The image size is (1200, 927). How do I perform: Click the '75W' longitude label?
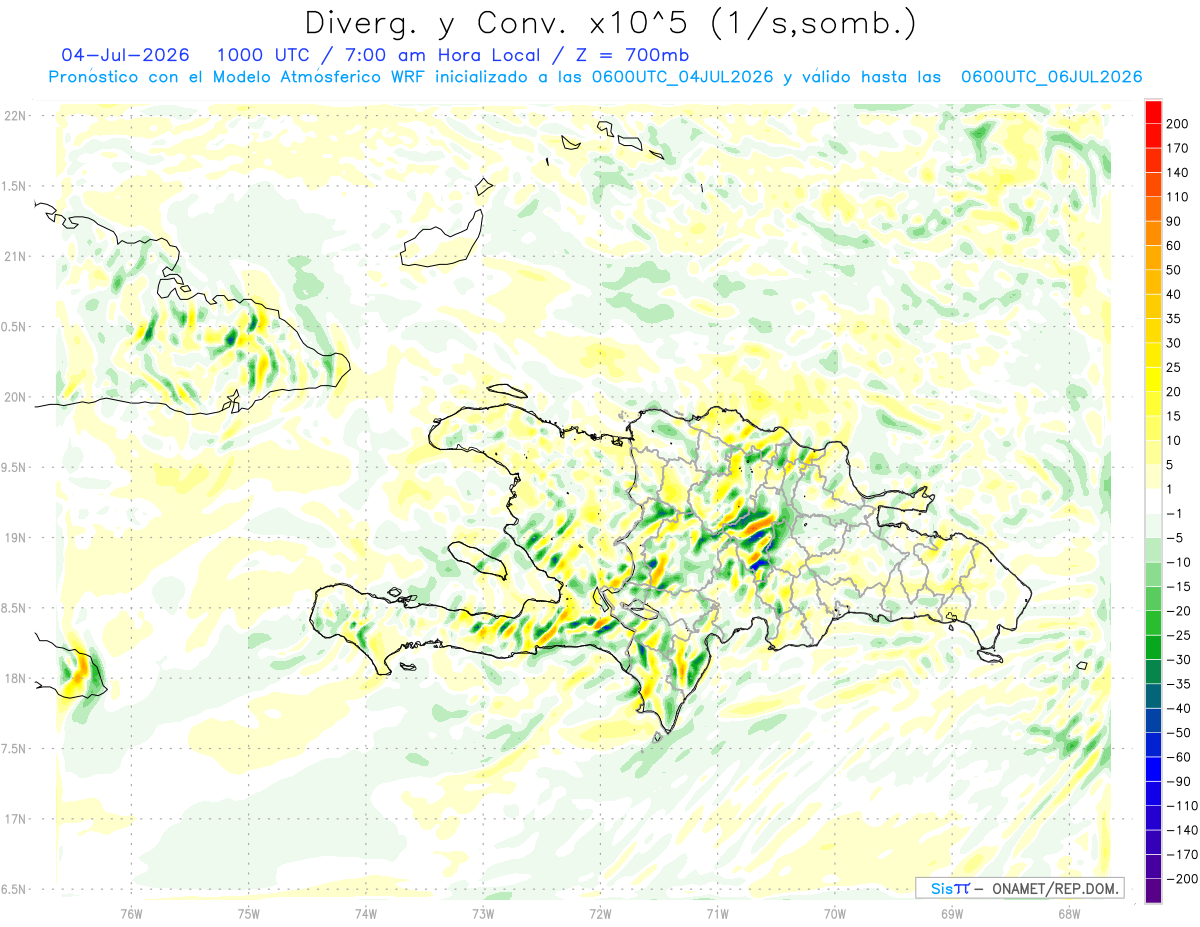248,913
